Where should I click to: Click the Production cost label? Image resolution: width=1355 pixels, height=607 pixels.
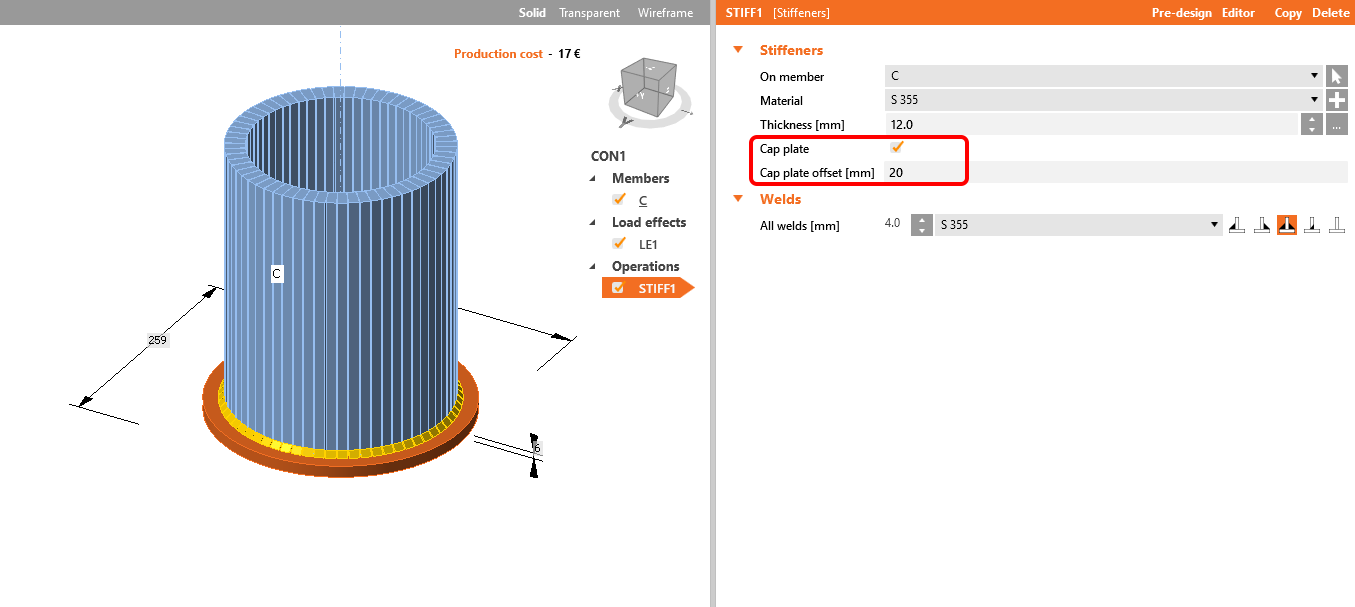[x=498, y=54]
